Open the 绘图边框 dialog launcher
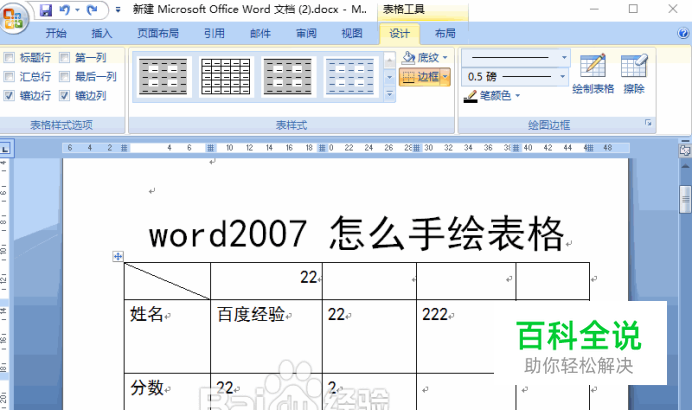692x410 pixels. (648, 123)
